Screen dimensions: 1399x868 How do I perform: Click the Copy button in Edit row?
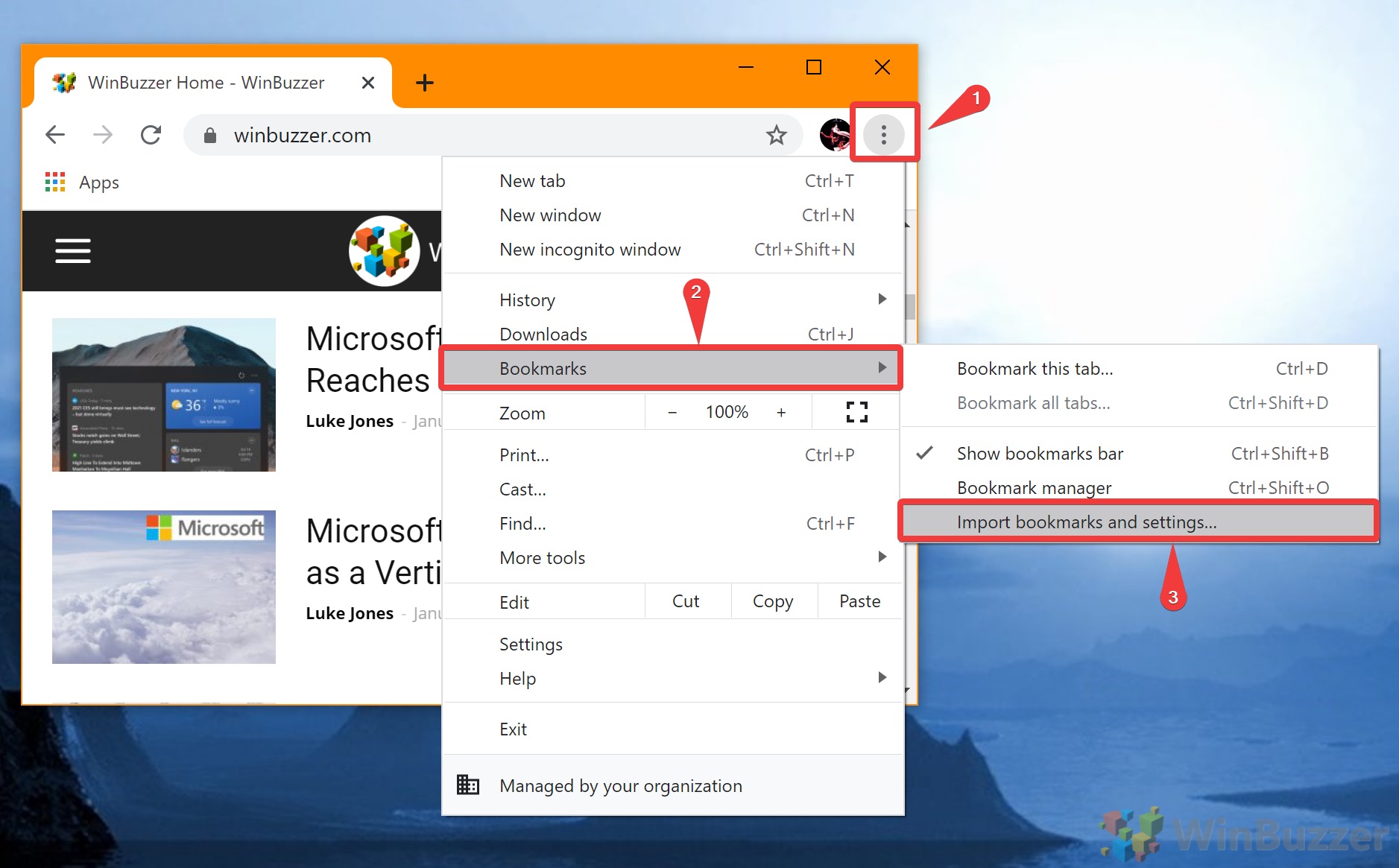point(773,601)
